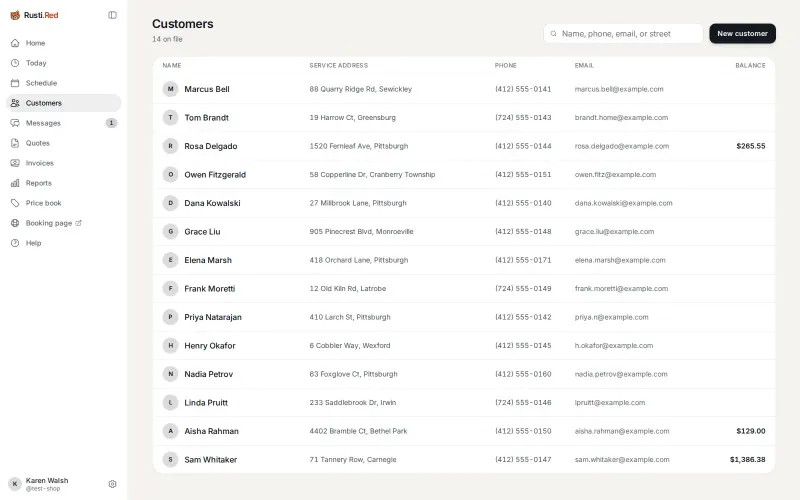This screenshot has width=800, height=500.
Task: Click the BALANCE column header
Action: (x=750, y=65)
